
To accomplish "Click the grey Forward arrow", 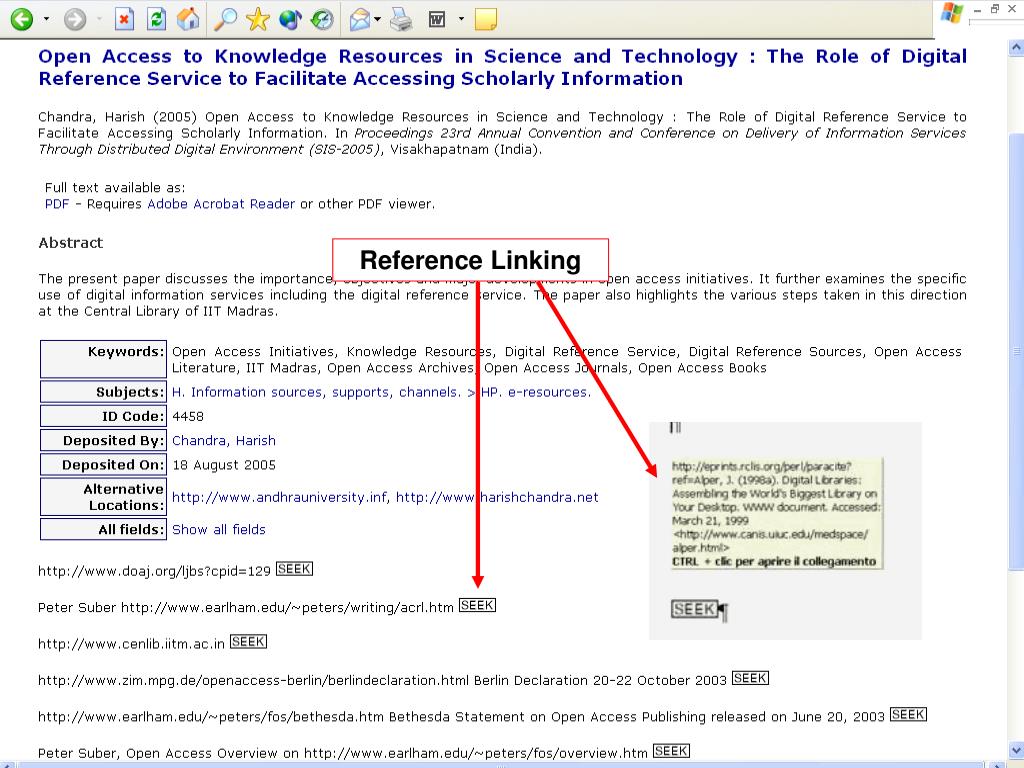I will click(x=75, y=19).
